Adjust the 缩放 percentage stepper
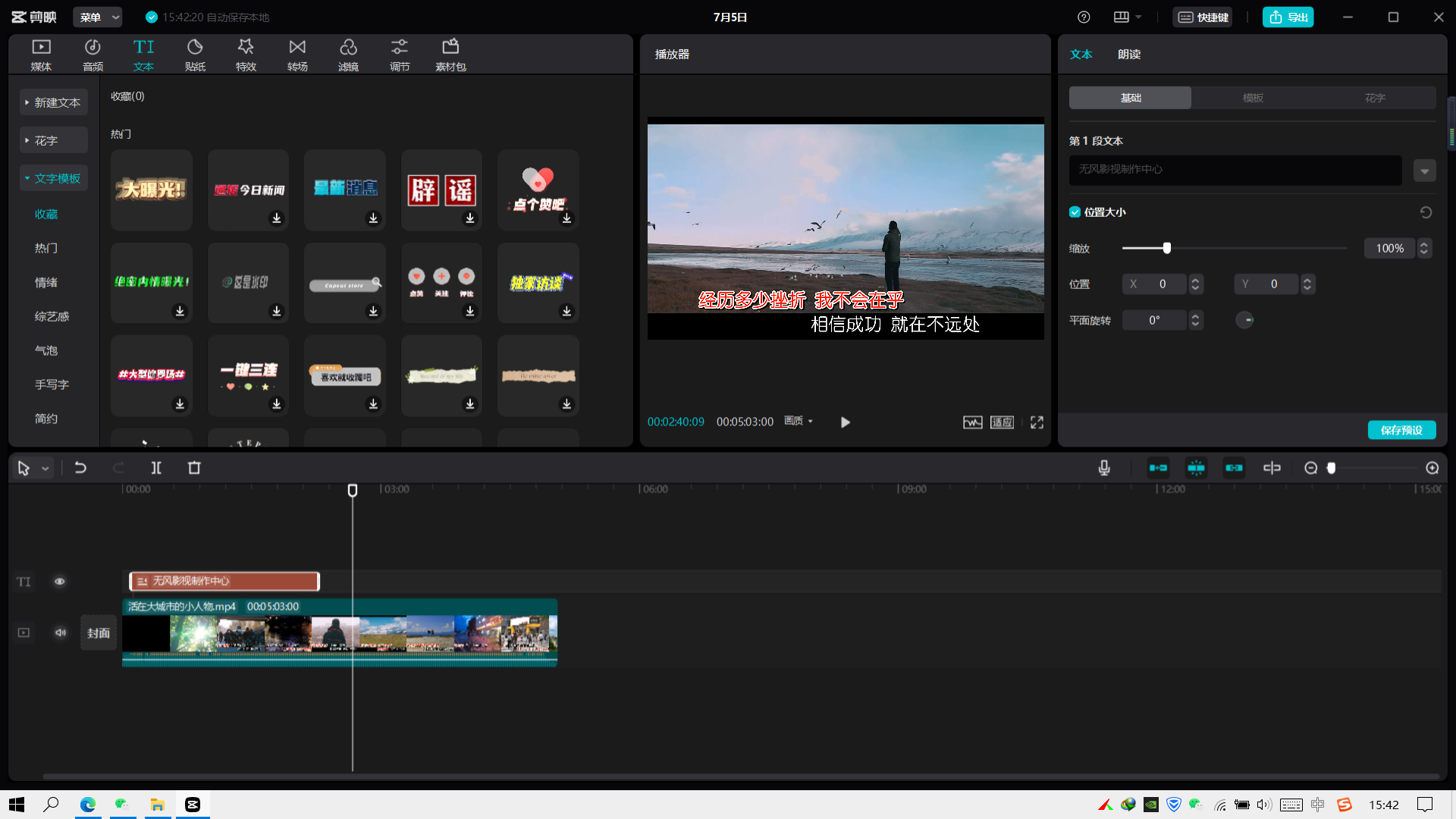The height and width of the screenshot is (819, 1456). 1424,248
